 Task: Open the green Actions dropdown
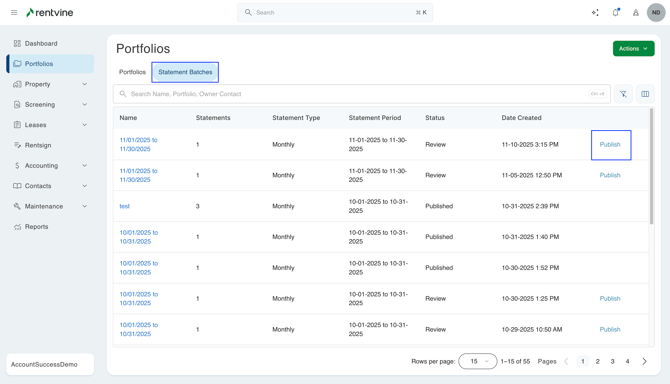pyautogui.click(x=633, y=49)
